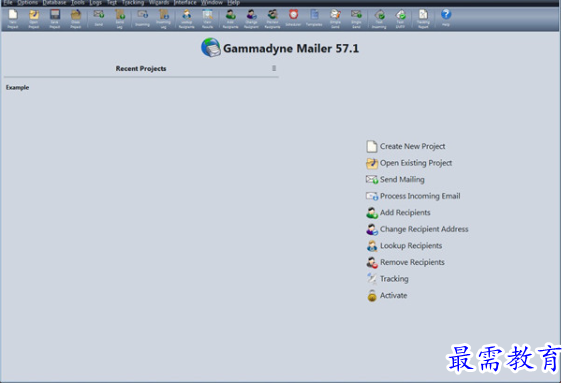Click the Single Send icon with green badge
570x390 pixels.
pyautogui.click(x=356, y=18)
